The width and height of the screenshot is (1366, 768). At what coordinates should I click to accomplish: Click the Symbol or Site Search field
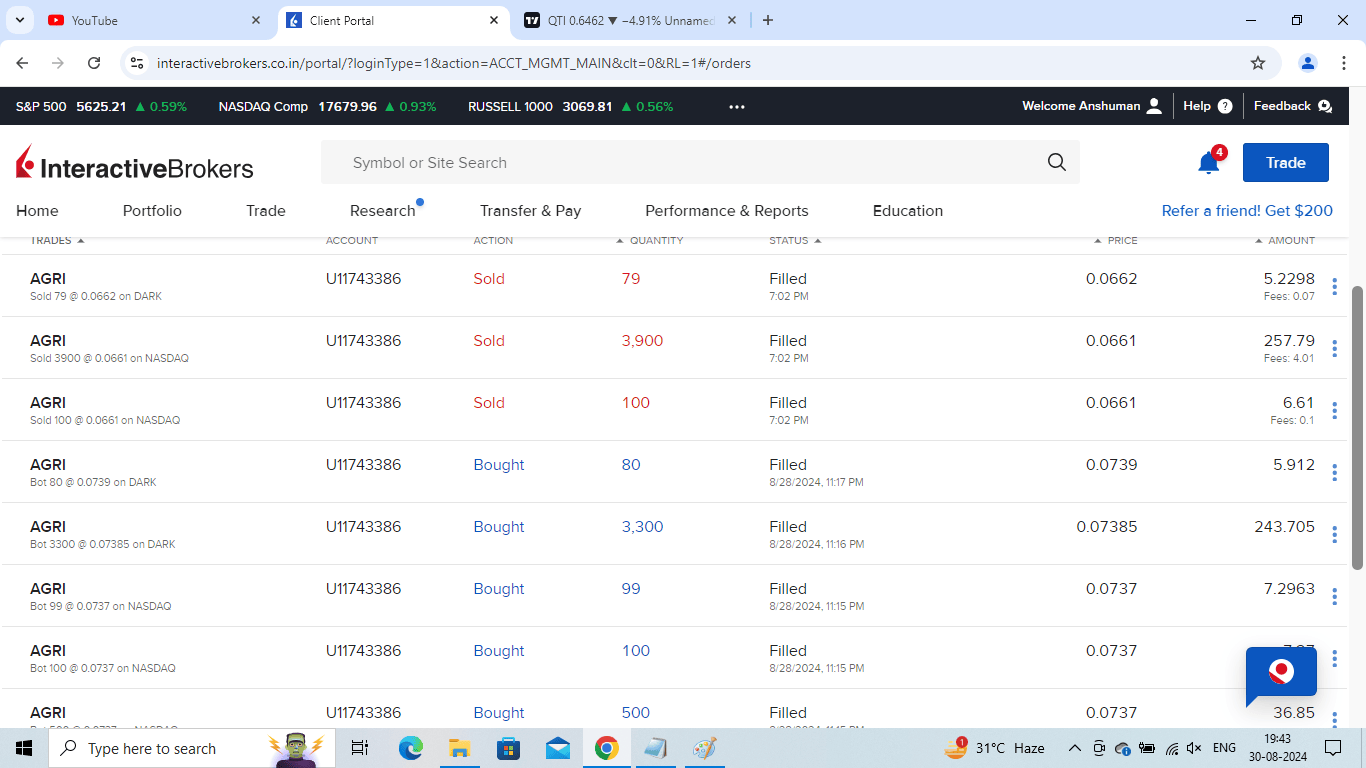700,162
